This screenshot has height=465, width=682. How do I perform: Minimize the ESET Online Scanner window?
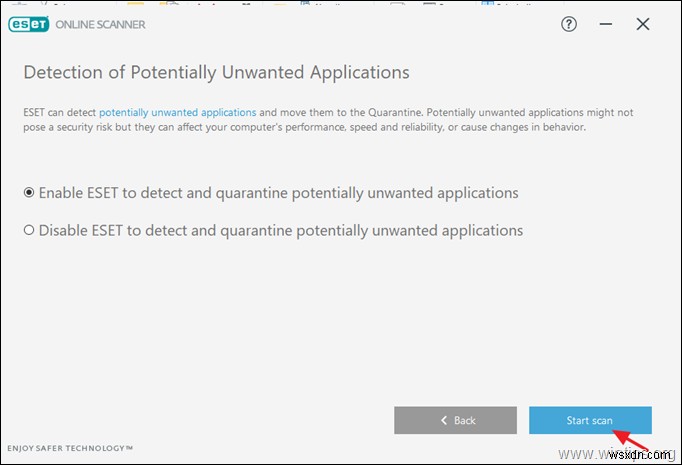605,24
